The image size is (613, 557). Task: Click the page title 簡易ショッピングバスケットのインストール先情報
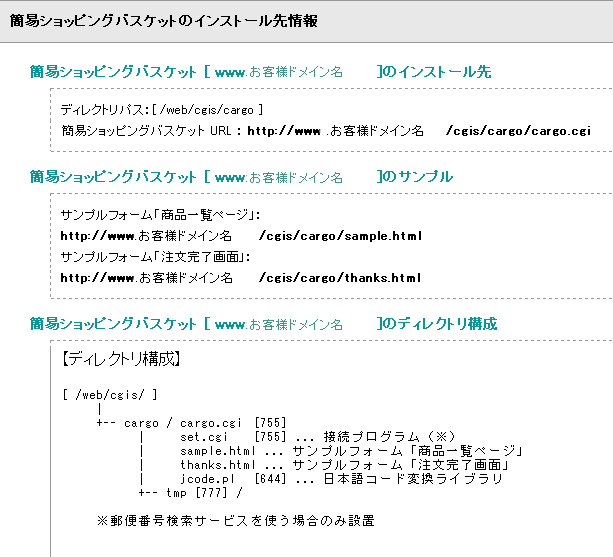tap(163, 21)
